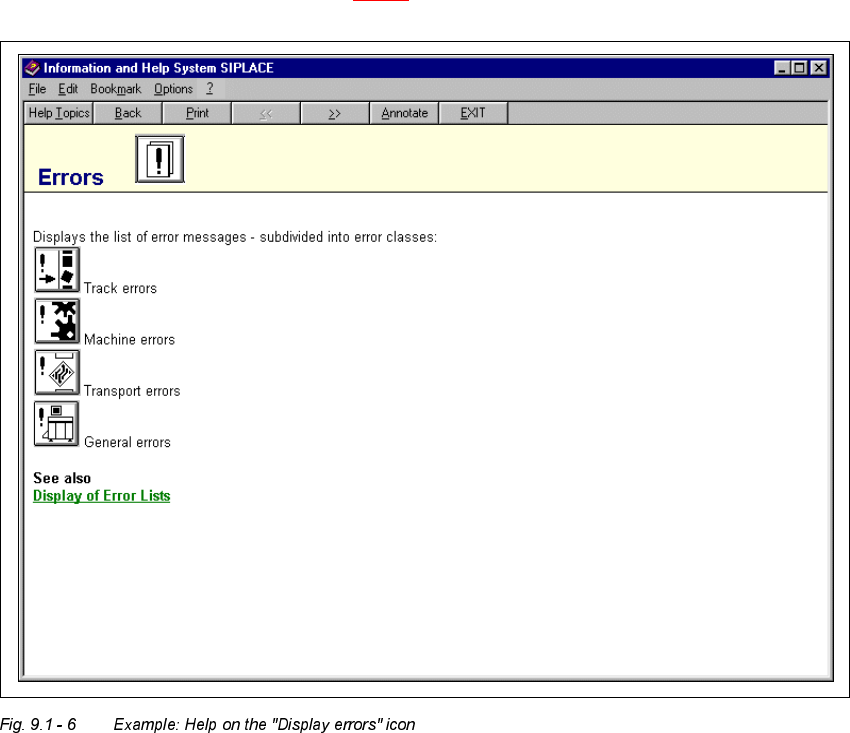This screenshot has height=733, width=850.
Task: Click the Track errors label
Action: point(120,288)
